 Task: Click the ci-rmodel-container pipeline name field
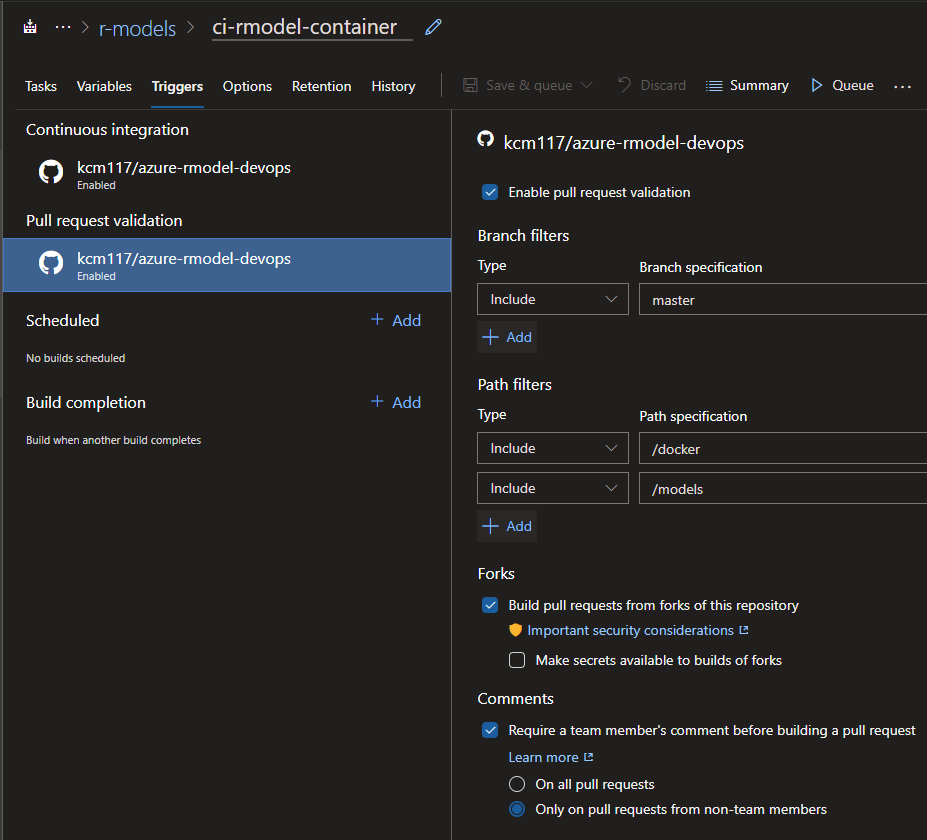[x=312, y=27]
